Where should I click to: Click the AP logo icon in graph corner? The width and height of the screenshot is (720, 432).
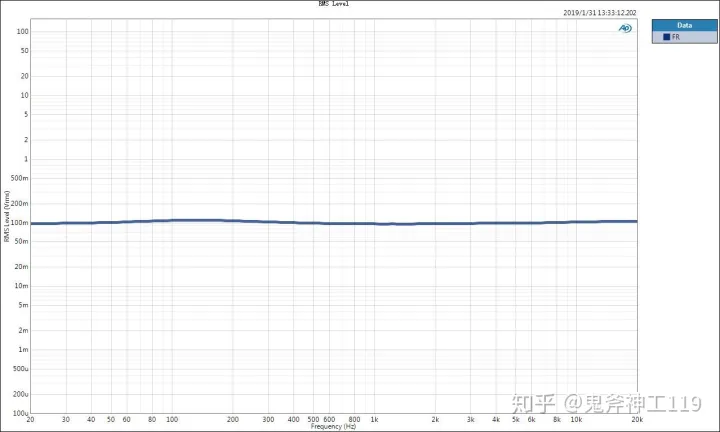625,28
